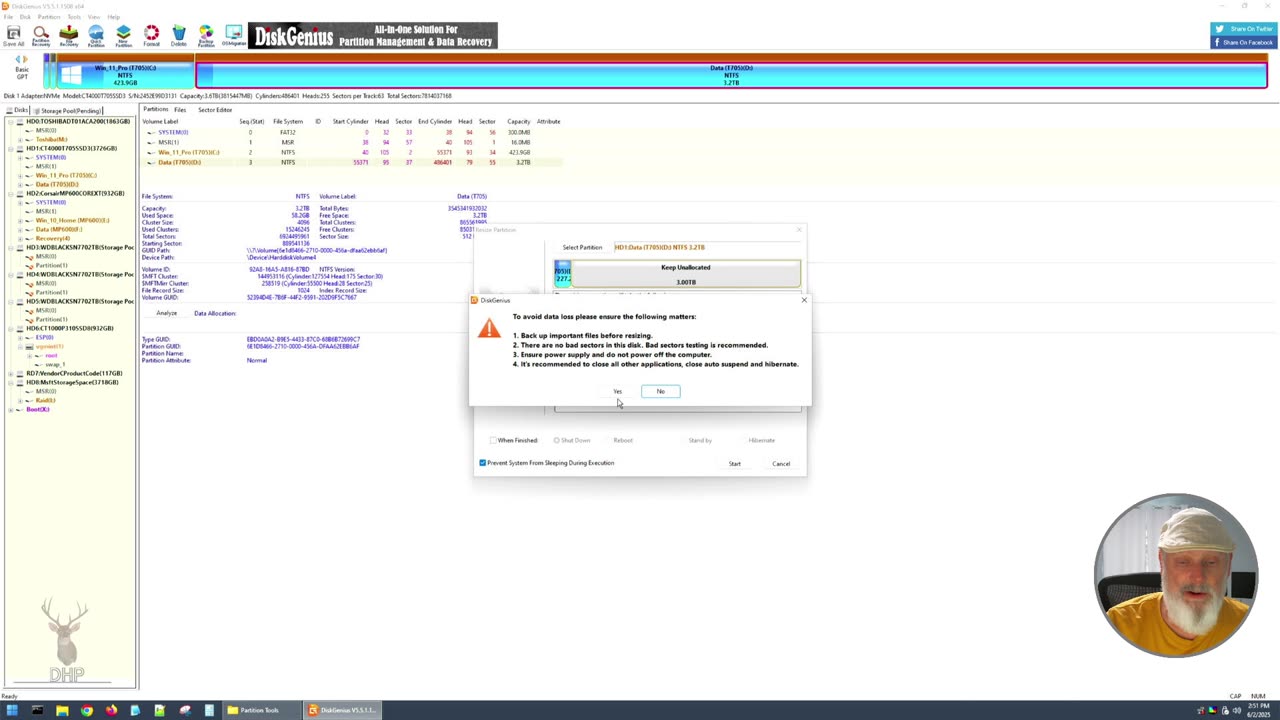Collapse the HD2 Corsair MP600 disk node

click(x=10, y=193)
